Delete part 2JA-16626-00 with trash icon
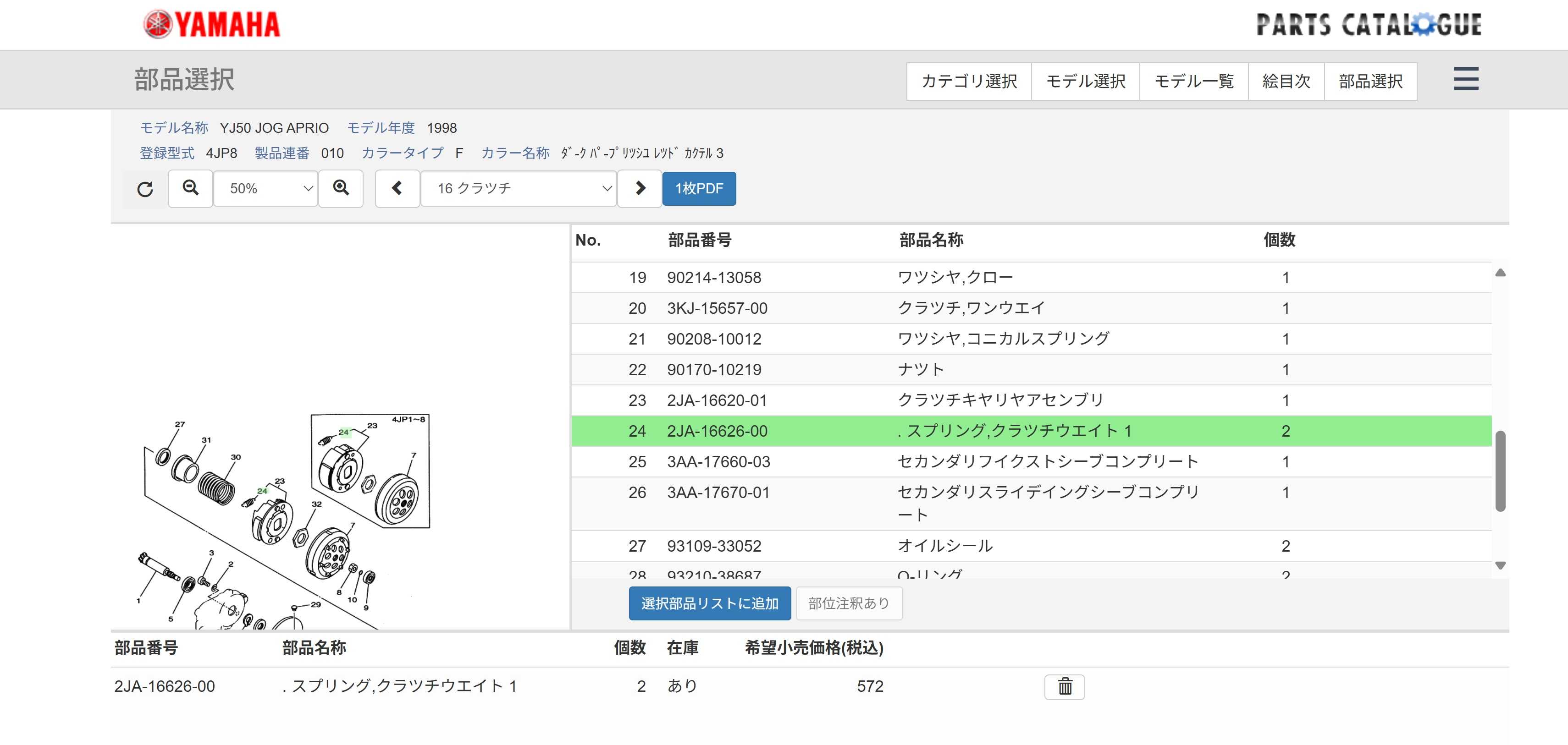The image size is (1568, 745). pyautogui.click(x=1064, y=687)
